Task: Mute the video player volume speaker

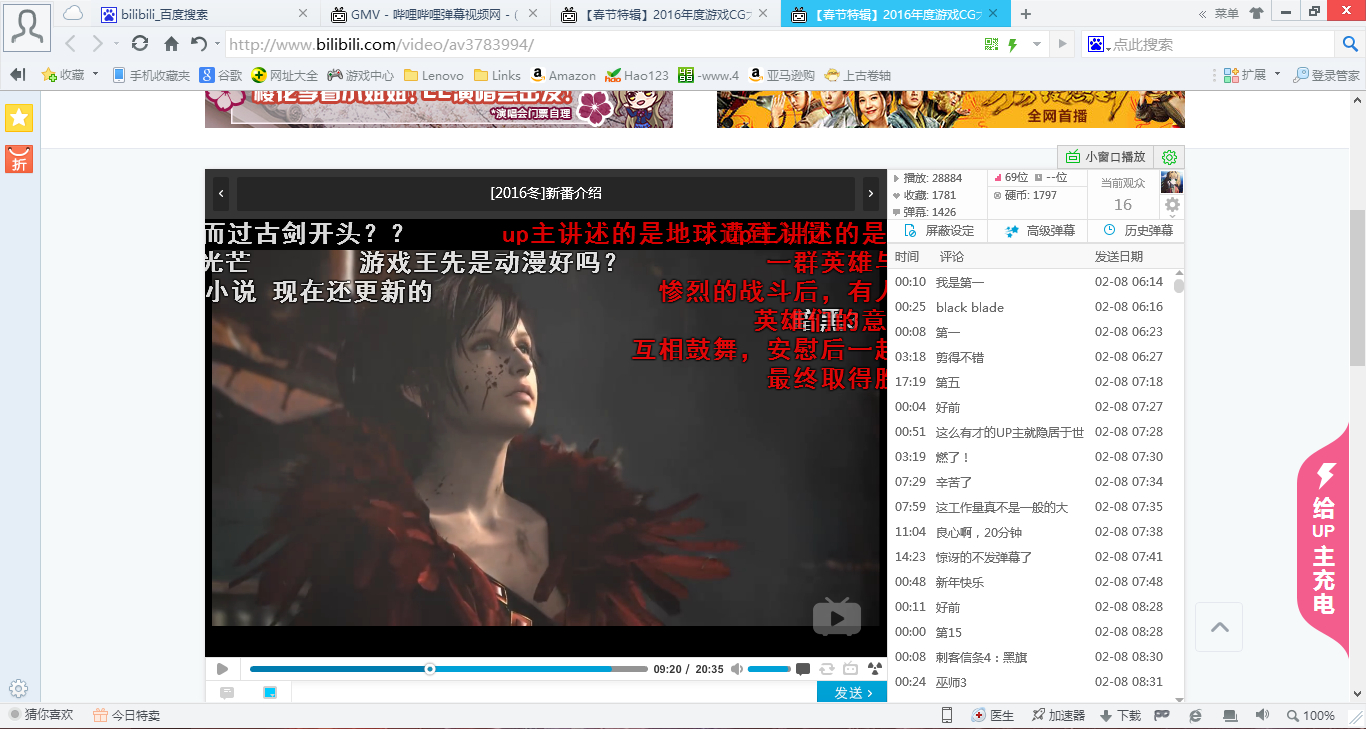Action: click(737, 669)
